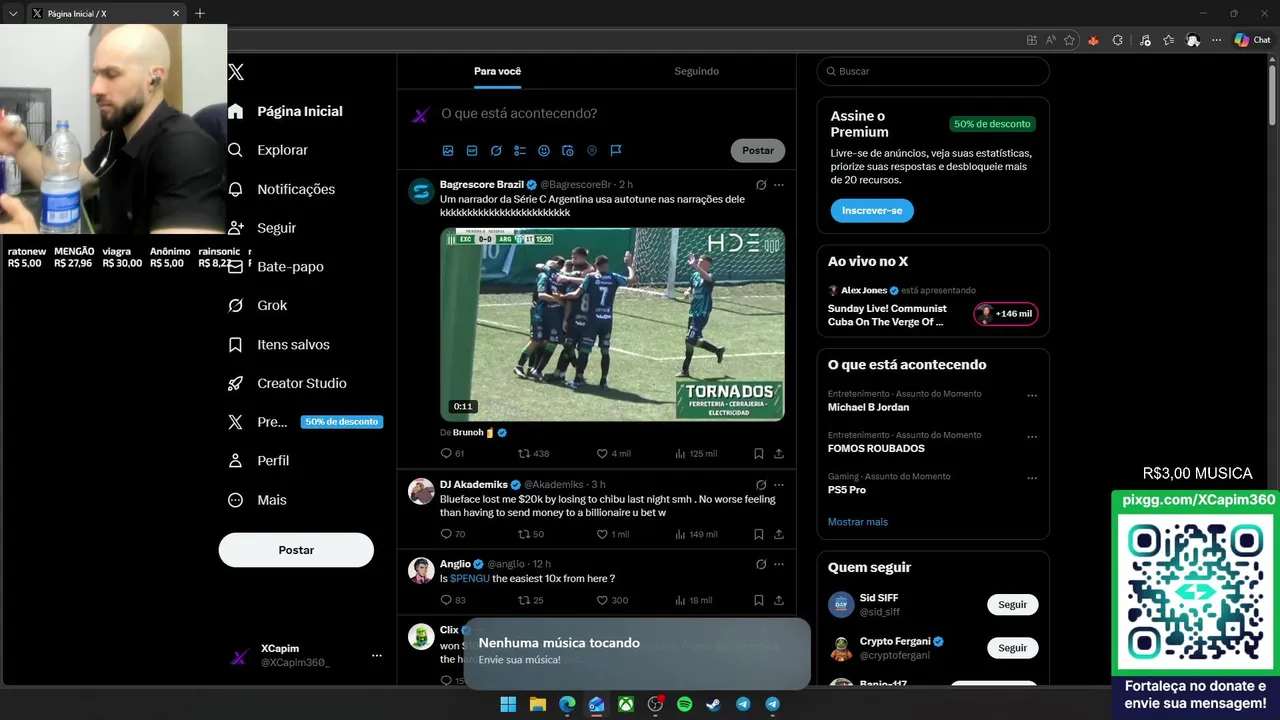The image size is (1280, 720).
Task: Open Notificações in the sidebar
Action: click(281, 189)
